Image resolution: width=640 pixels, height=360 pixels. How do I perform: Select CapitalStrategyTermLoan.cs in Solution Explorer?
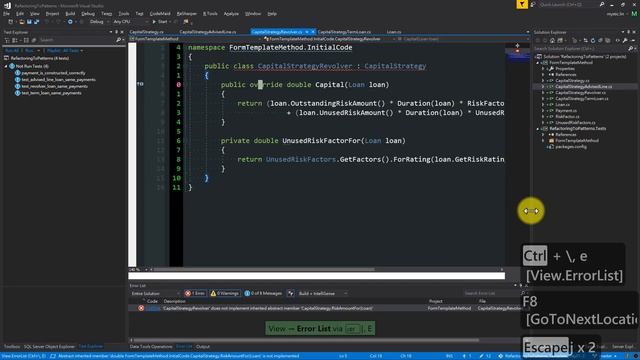(582, 98)
